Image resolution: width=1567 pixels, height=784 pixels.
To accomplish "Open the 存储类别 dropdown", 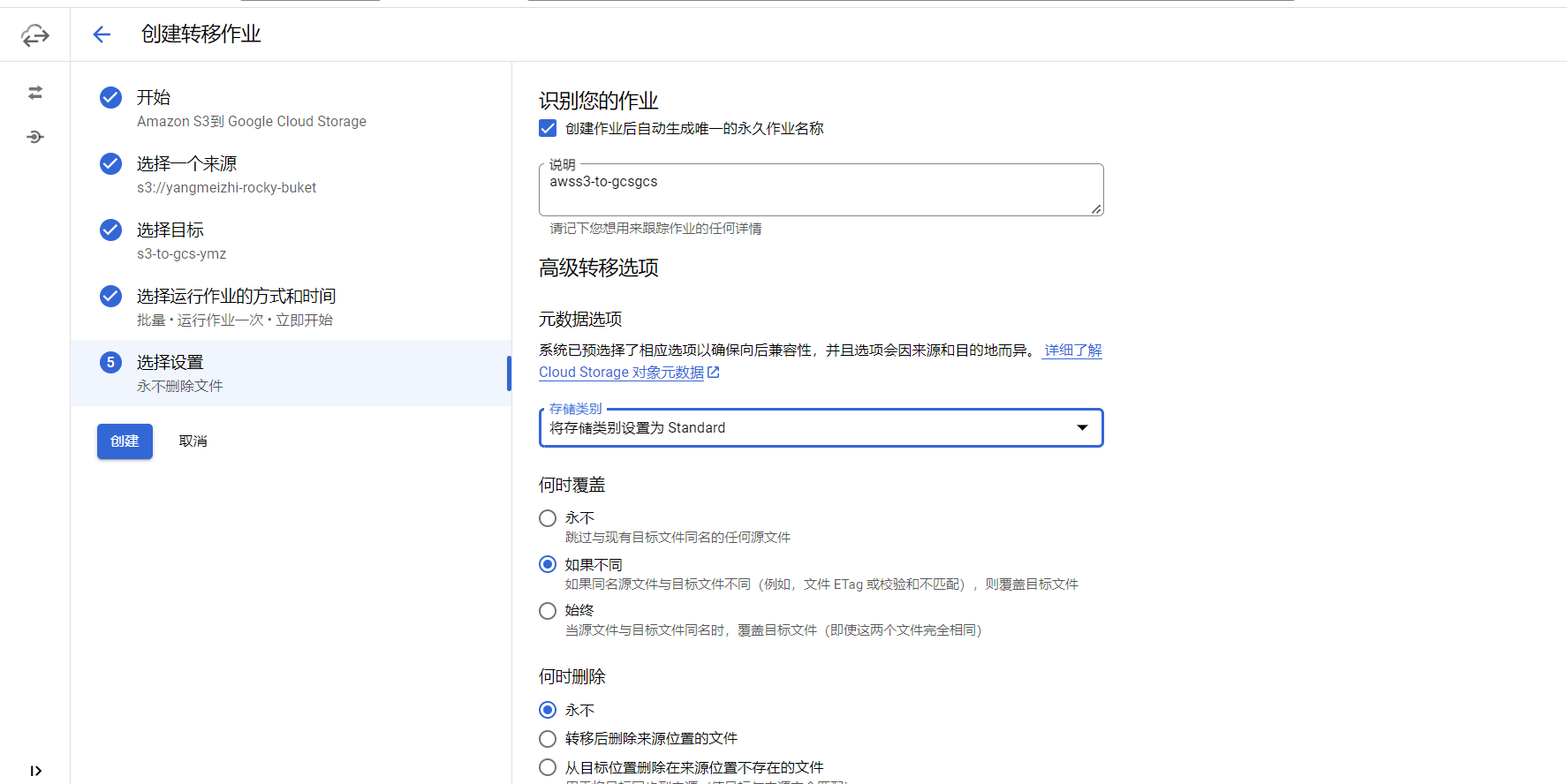I will pyautogui.click(x=821, y=428).
